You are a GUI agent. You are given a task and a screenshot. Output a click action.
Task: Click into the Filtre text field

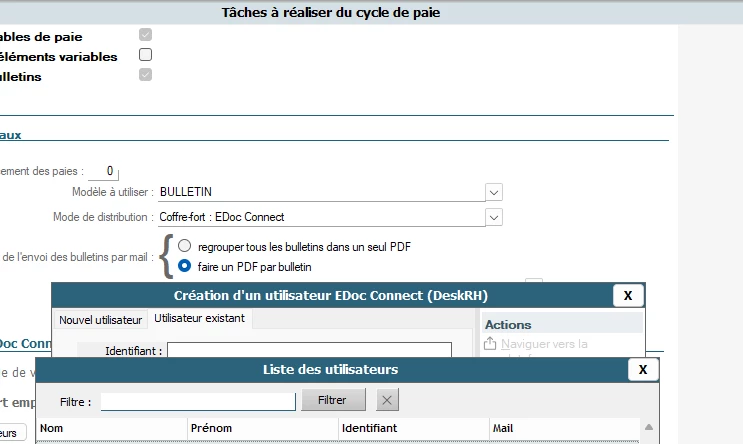pos(198,401)
